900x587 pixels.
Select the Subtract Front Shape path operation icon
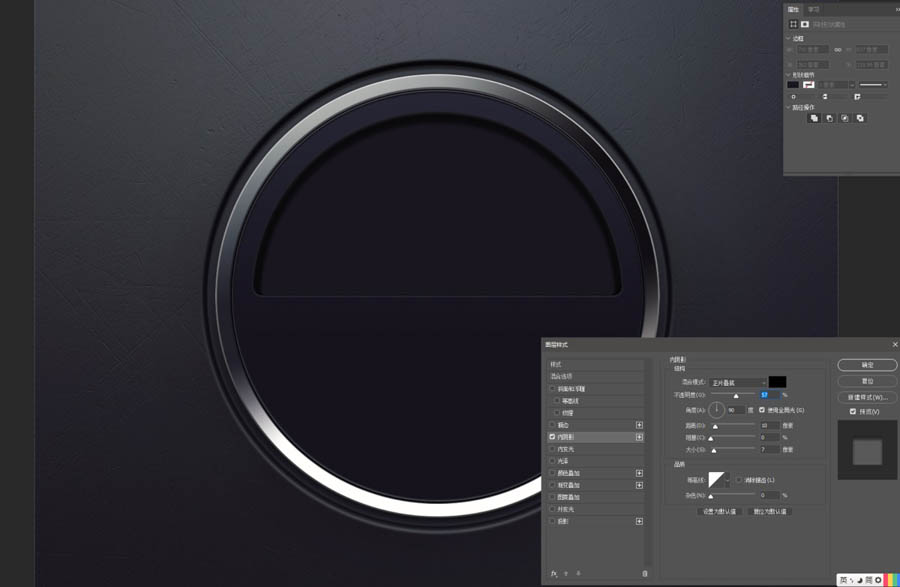click(x=829, y=118)
